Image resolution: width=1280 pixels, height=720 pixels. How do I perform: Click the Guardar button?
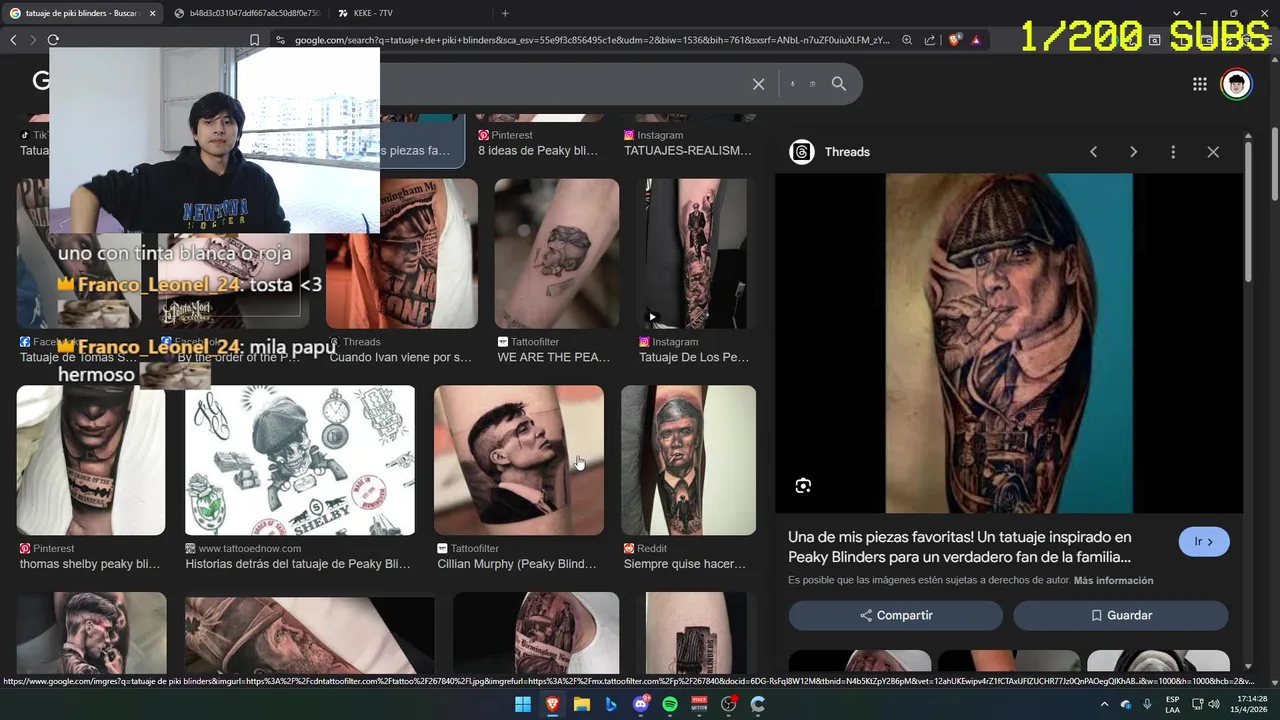pos(1121,615)
